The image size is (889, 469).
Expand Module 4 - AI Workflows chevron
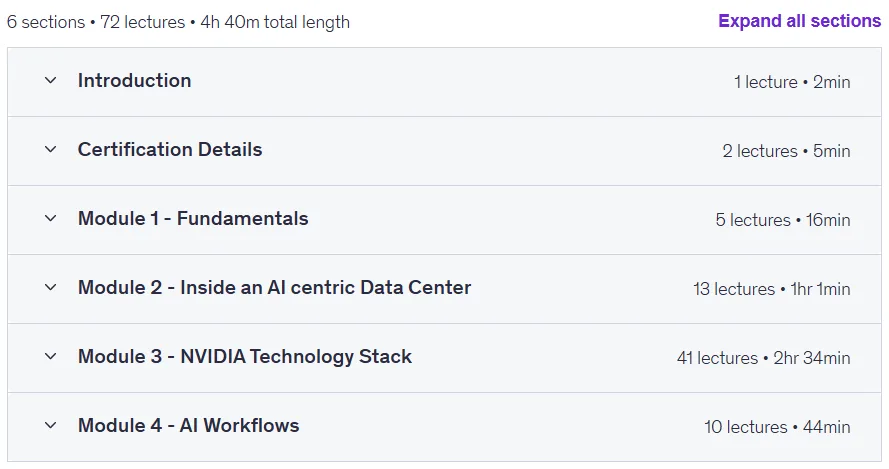[50, 425]
